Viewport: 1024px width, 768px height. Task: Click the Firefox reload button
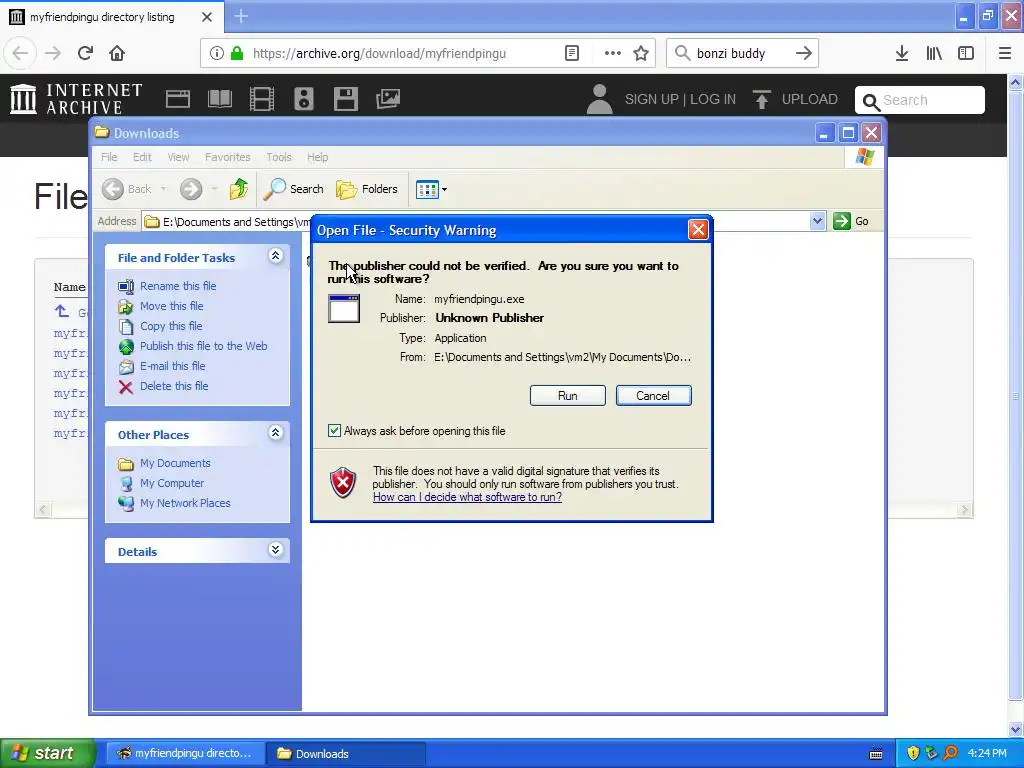85,53
